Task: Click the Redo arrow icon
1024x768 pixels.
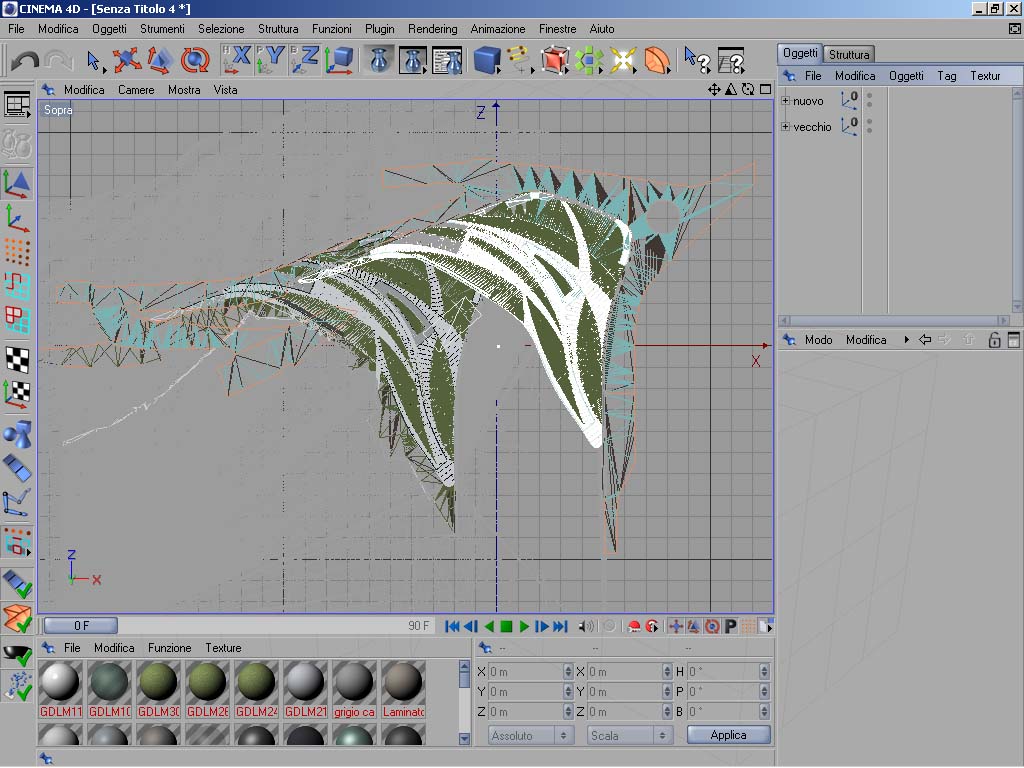Action: point(59,61)
